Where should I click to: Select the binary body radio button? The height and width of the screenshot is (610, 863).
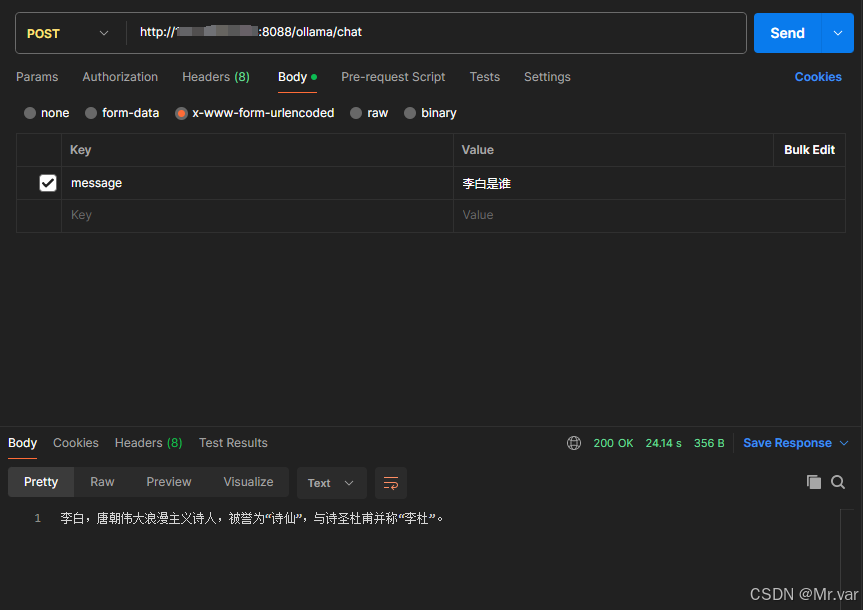point(410,113)
